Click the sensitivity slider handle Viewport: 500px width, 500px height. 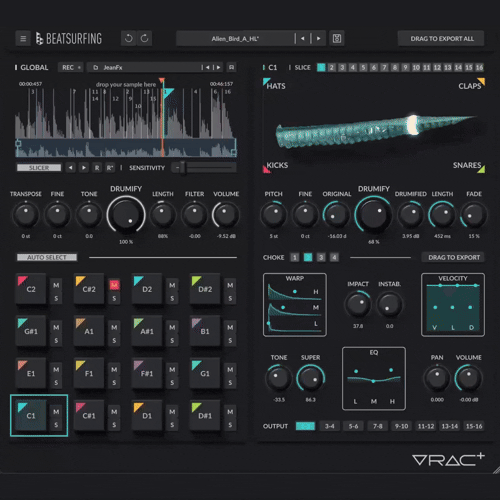[183, 168]
